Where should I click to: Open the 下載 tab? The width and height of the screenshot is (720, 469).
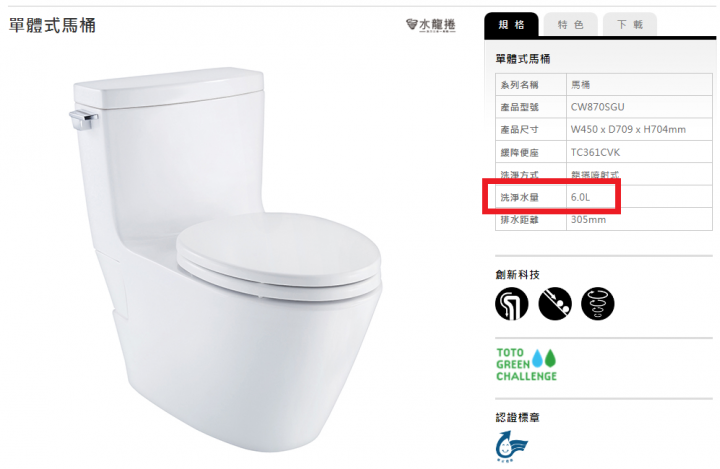point(630,25)
